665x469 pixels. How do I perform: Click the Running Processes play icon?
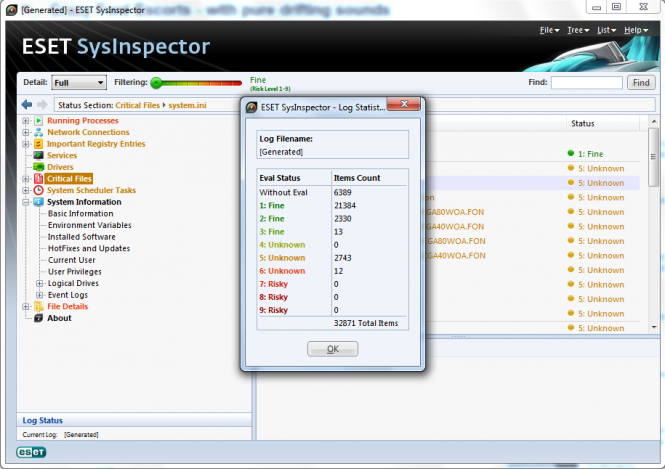(x=39, y=121)
